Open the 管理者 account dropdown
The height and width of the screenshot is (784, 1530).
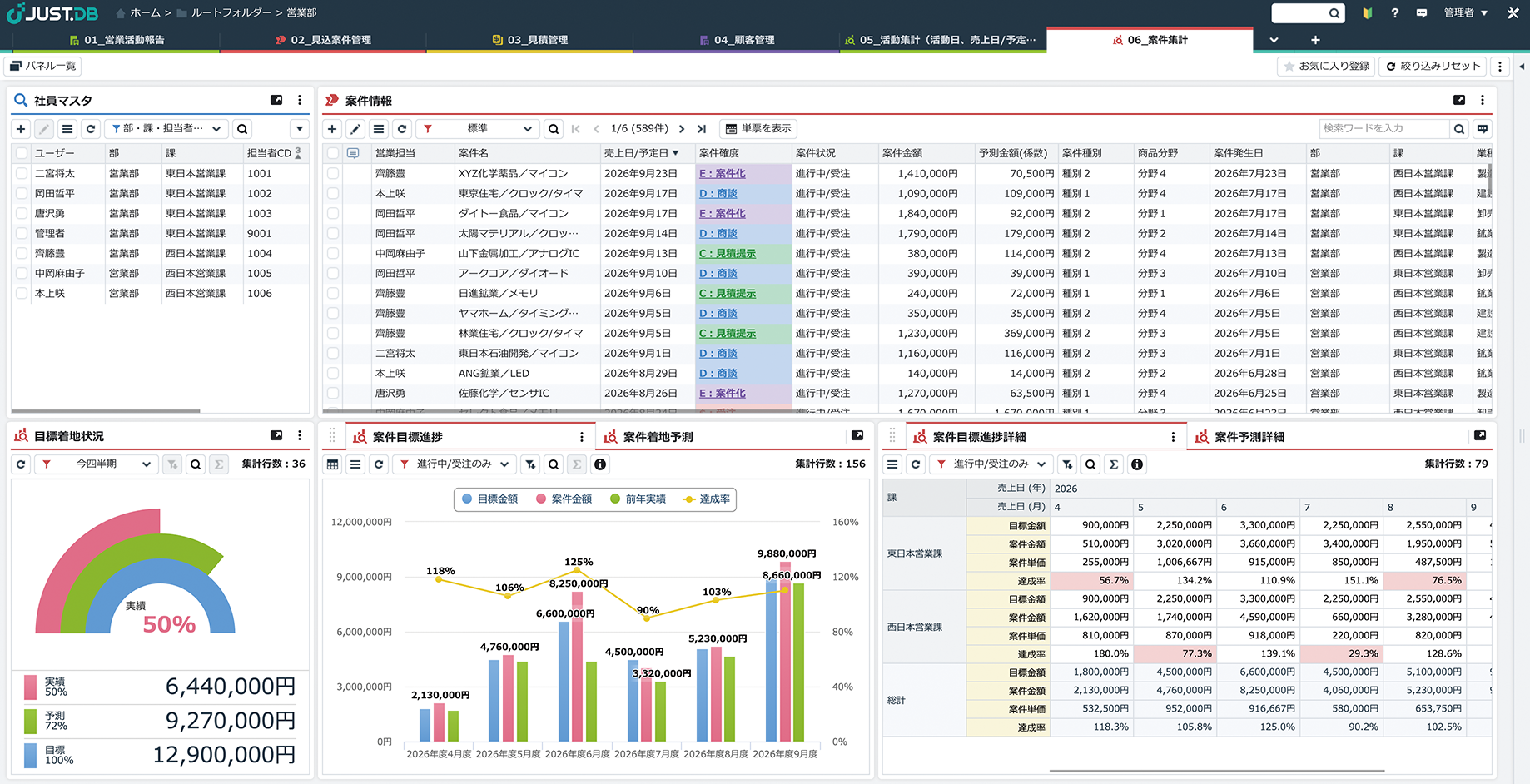click(x=1466, y=13)
